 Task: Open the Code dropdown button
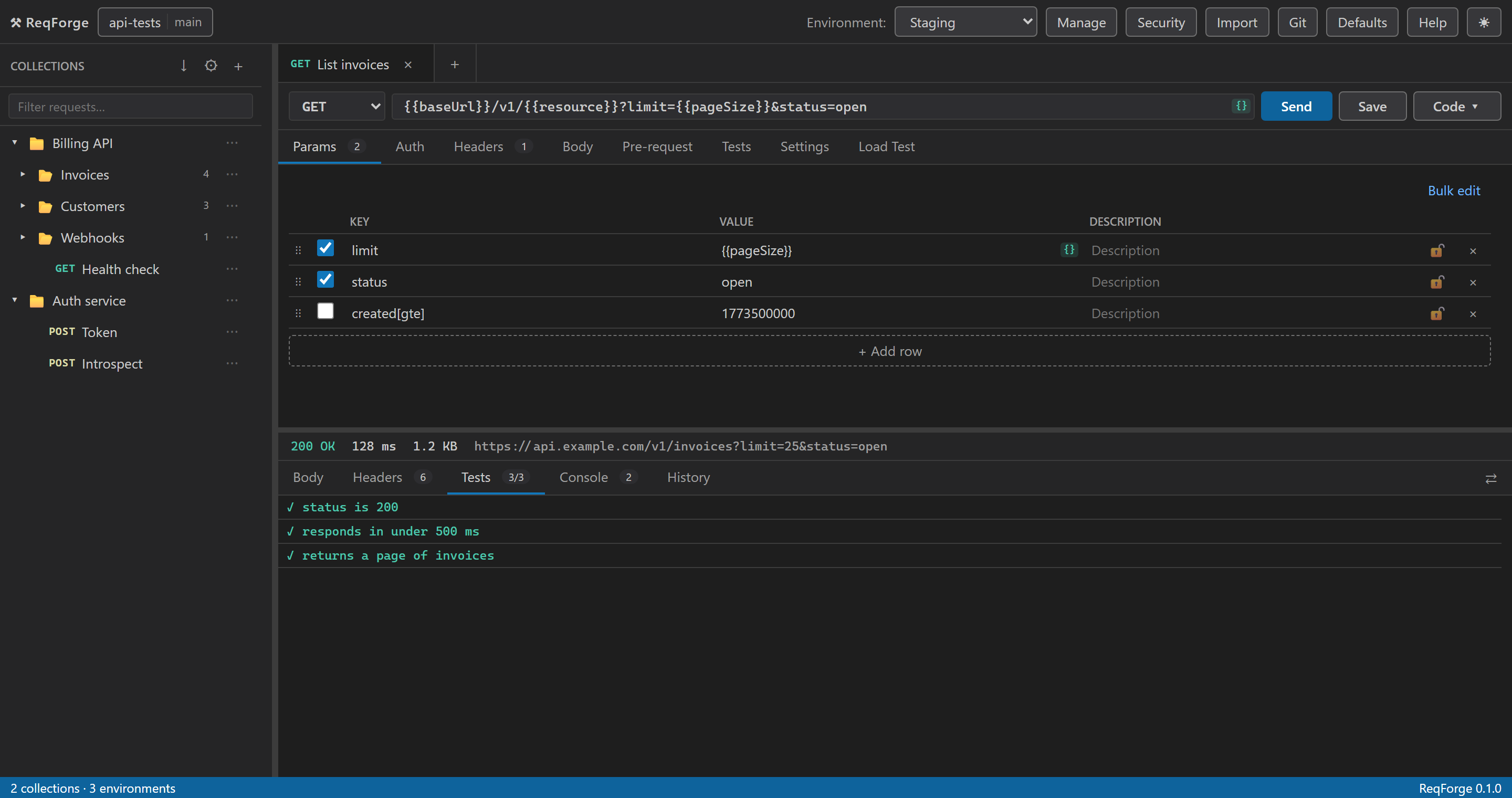click(x=1456, y=106)
